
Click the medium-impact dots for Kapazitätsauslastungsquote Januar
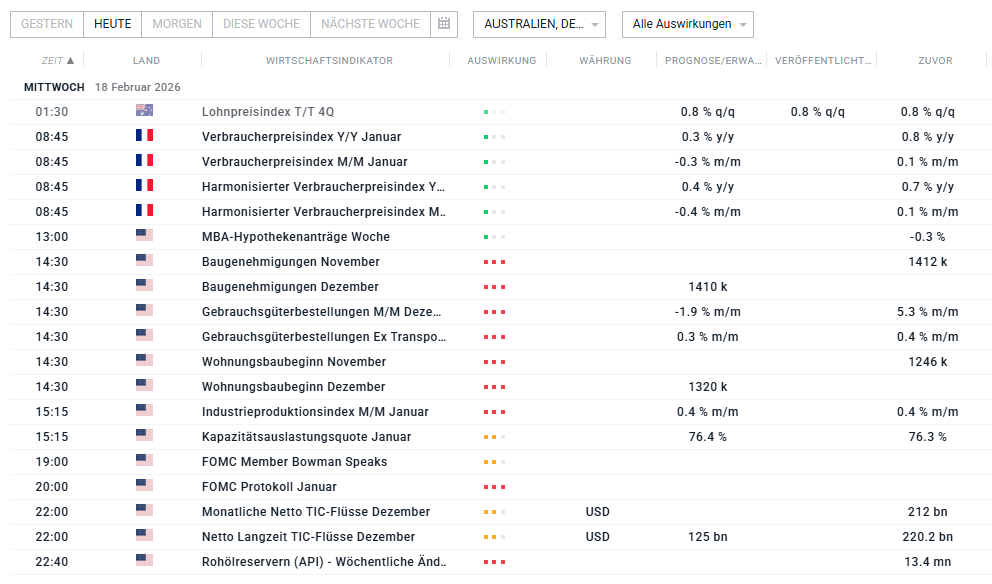[x=494, y=436]
